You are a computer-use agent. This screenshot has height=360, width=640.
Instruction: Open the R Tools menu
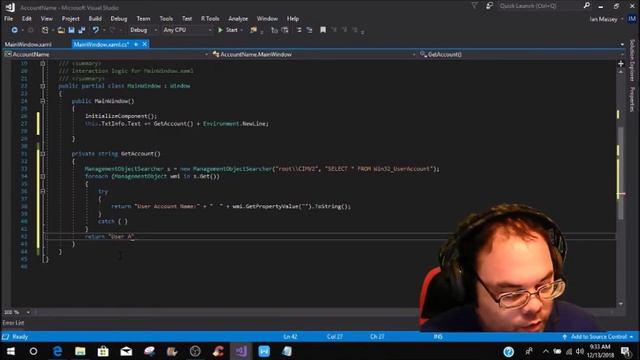(x=210, y=19)
